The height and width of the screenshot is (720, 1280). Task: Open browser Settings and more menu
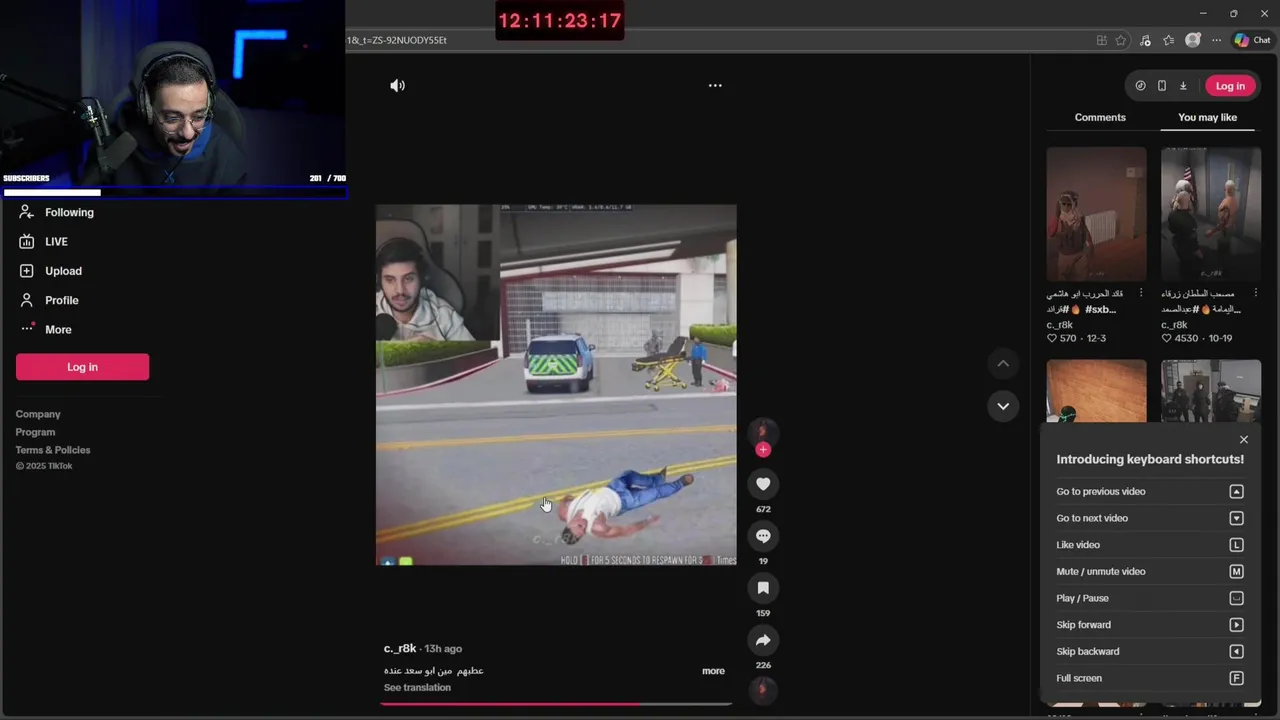pos(1216,40)
